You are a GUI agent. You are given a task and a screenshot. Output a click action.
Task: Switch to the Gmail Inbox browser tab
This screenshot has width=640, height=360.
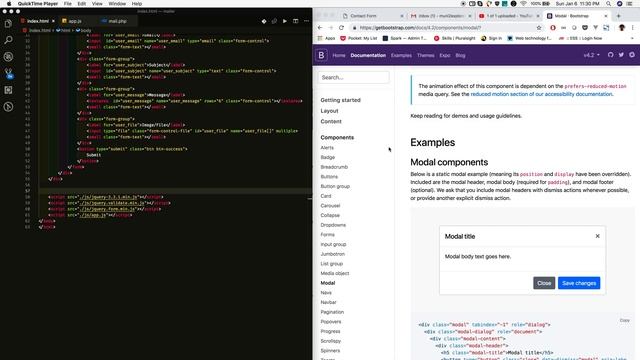441,16
